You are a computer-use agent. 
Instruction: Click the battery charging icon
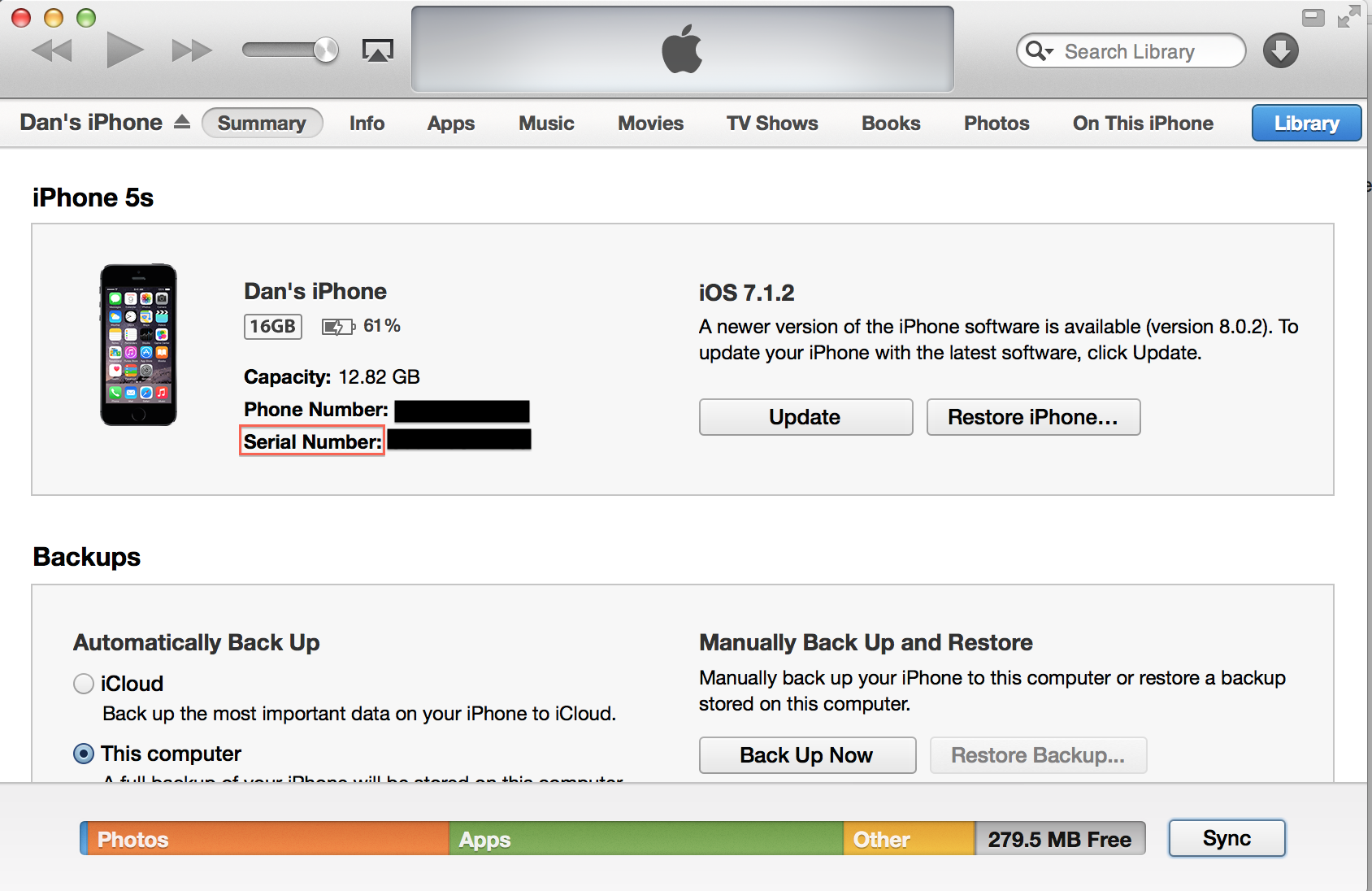click(338, 327)
